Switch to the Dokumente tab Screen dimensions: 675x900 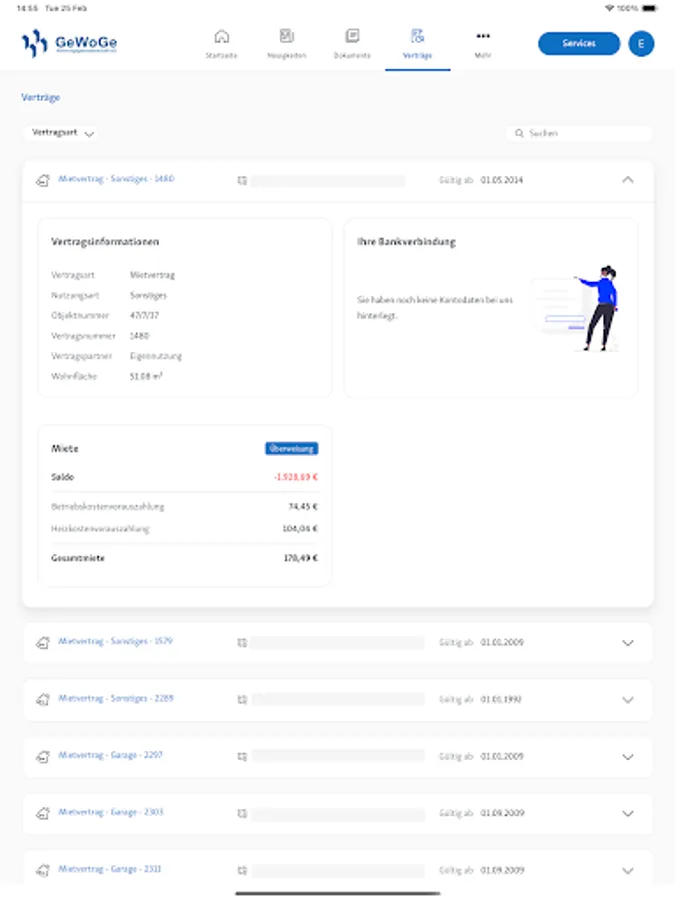(352, 44)
